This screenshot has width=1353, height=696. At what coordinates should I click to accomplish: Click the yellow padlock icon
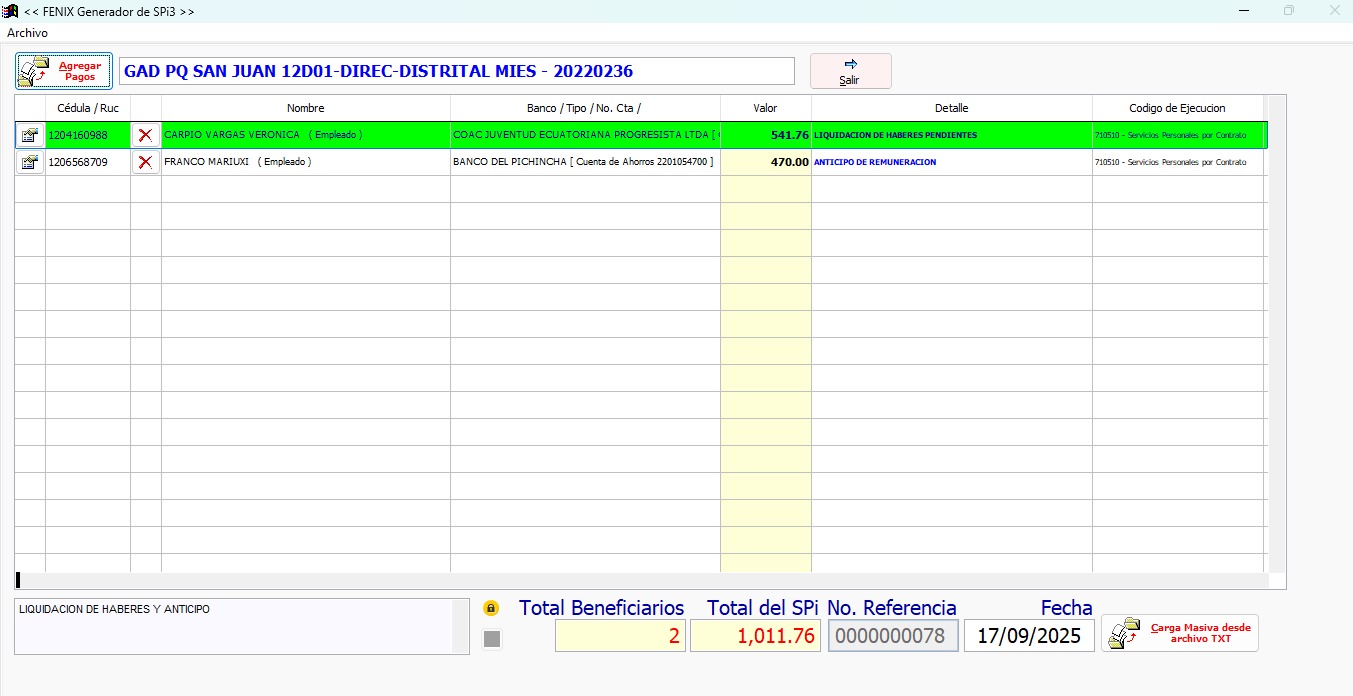point(491,608)
